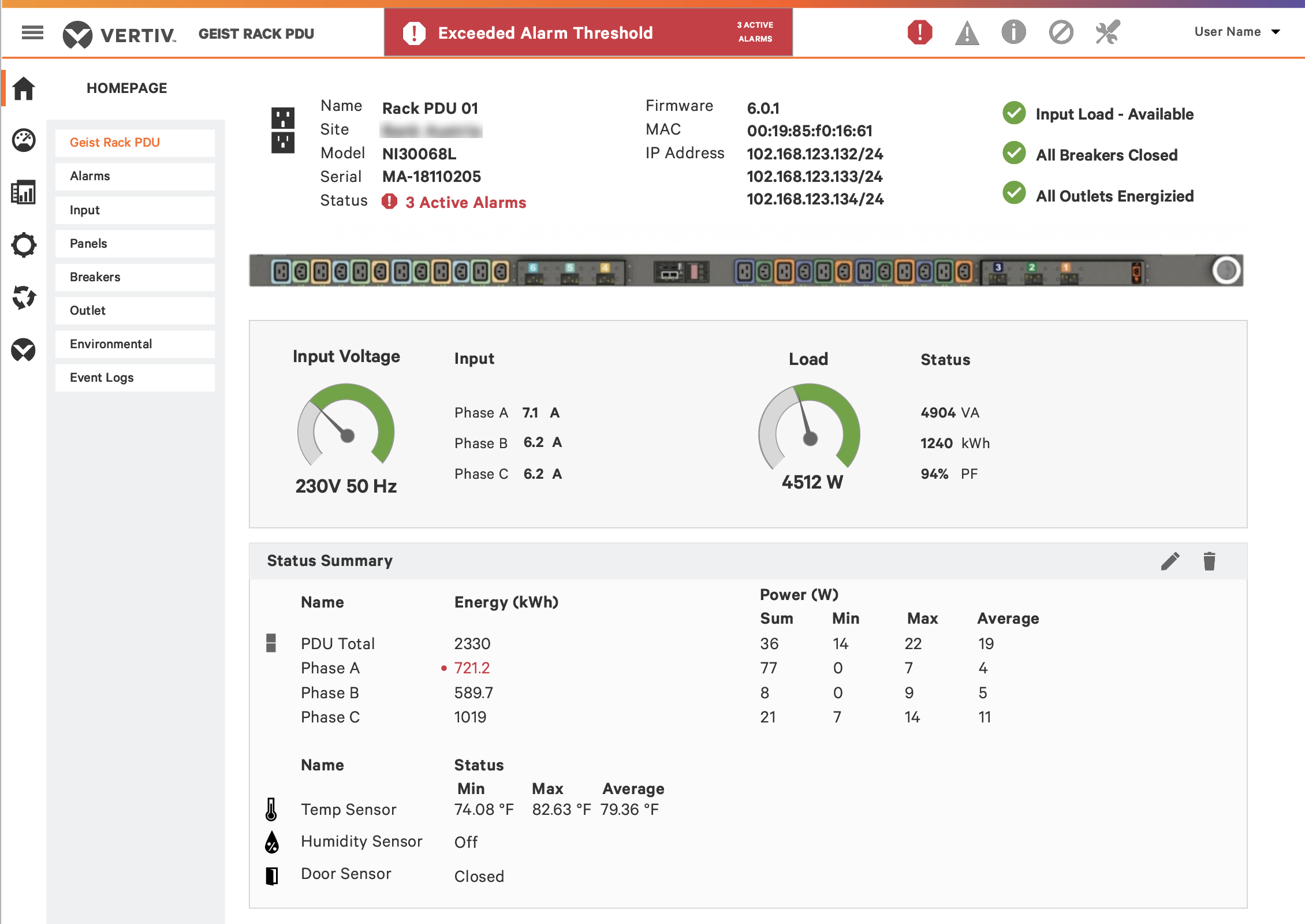The height and width of the screenshot is (924, 1305).
Task: Click the Temp Sensor max 82.63 °F
Action: (561, 810)
